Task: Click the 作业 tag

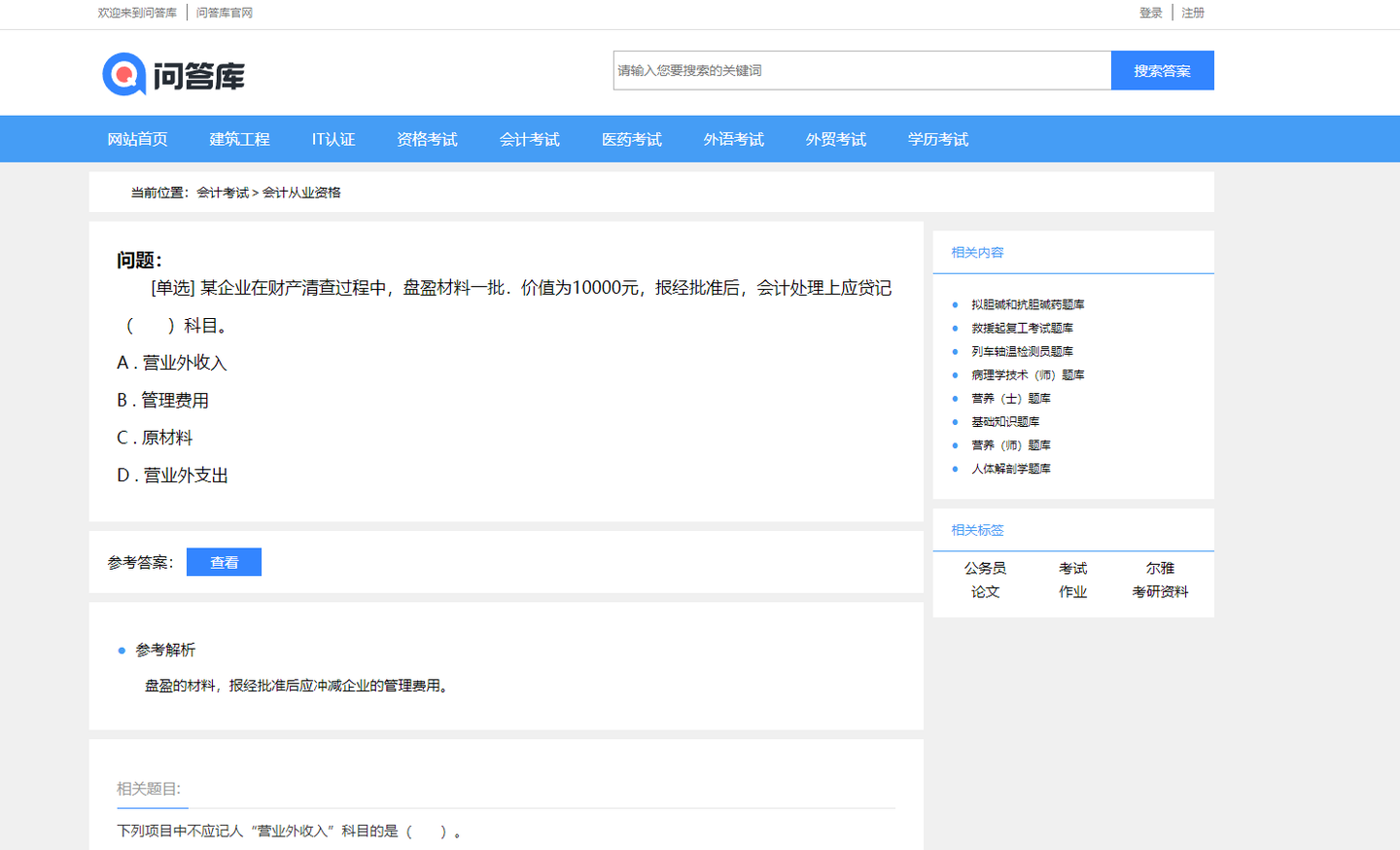Action: pyautogui.click(x=1072, y=591)
